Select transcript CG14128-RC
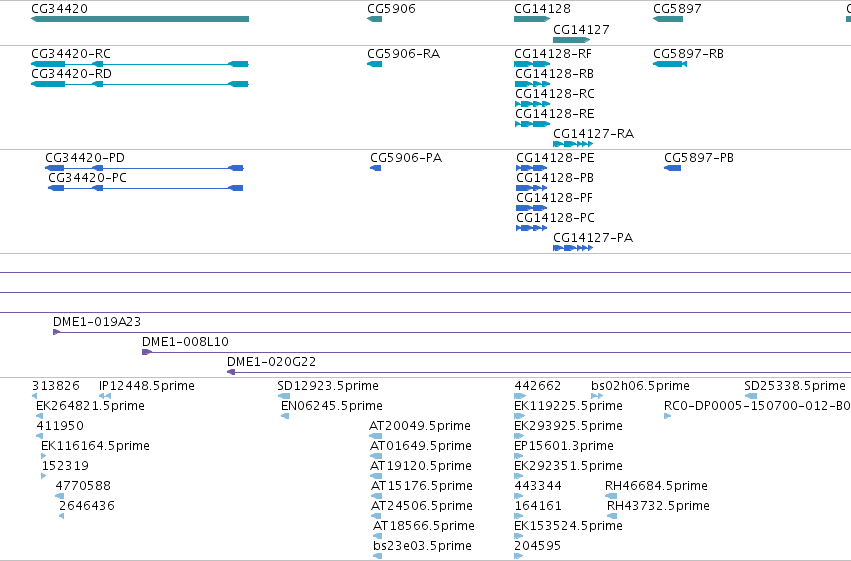 tap(532, 104)
